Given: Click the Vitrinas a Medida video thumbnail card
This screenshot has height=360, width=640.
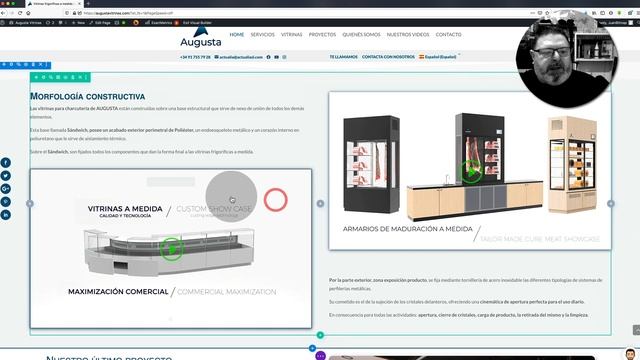Looking at the screenshot, I should 171,249.
